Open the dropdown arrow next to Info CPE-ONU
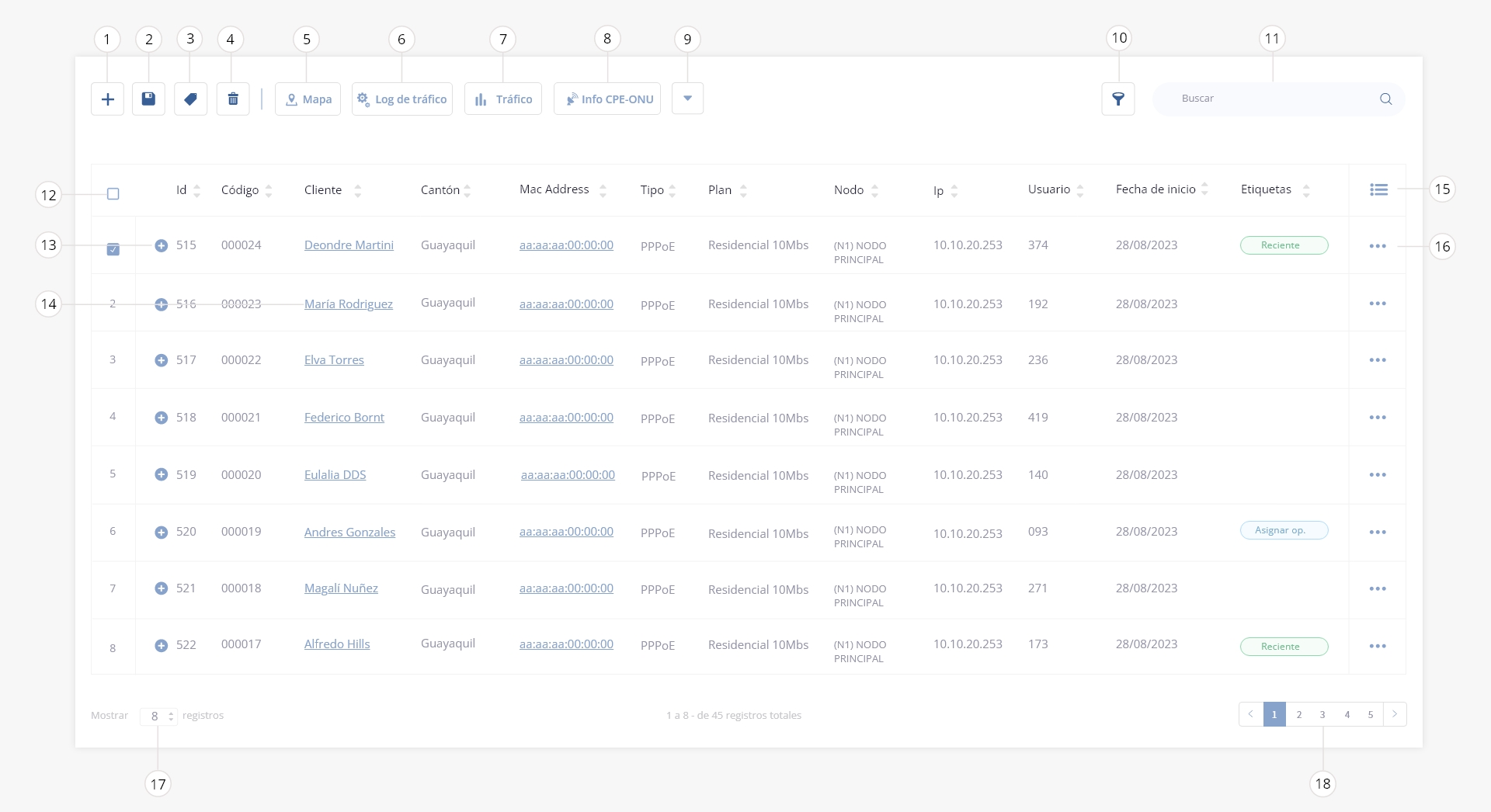 click(687, 99)
